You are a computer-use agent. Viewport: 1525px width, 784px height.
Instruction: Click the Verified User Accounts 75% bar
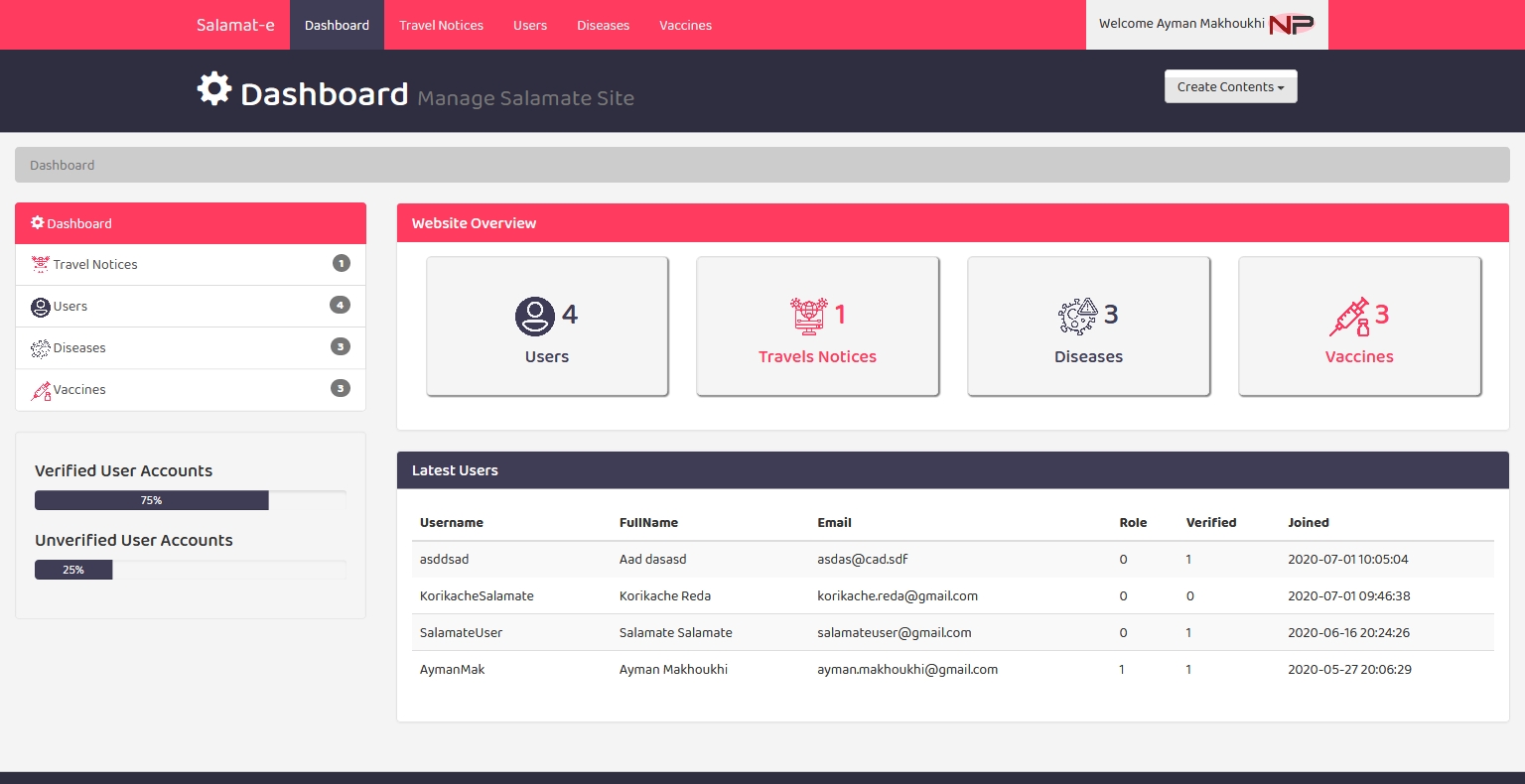pos(152,500)
